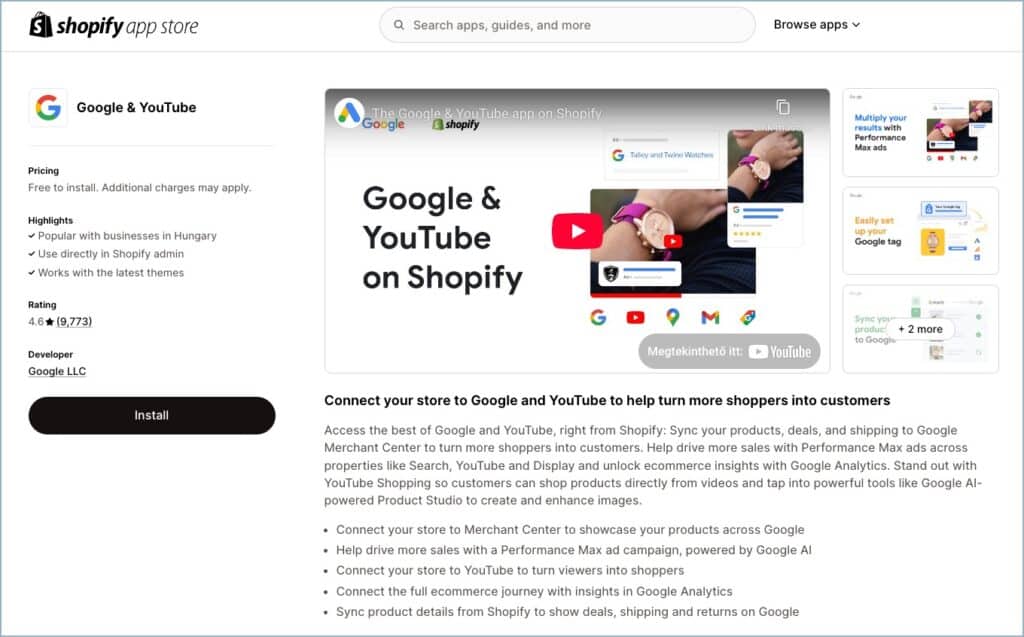The width and height of the screenshot is (1024, 637).
Task: Click the copy link icon on video
Action: 782,106
